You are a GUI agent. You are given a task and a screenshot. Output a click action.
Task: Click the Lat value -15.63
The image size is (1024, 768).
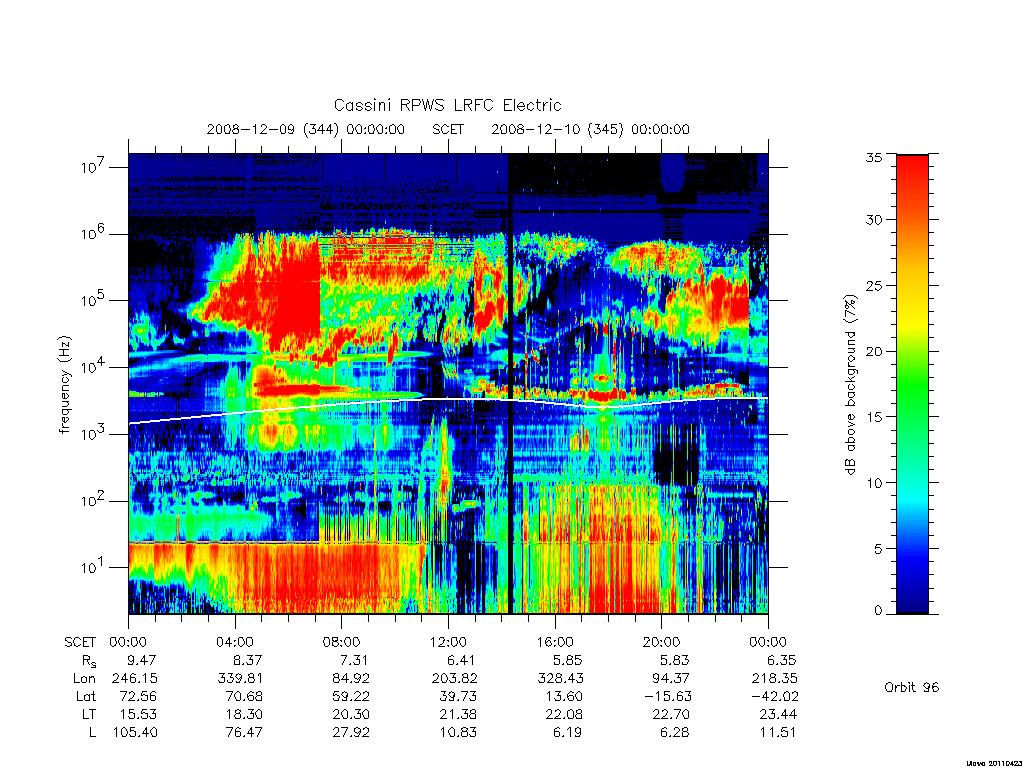tap(667, 696)
